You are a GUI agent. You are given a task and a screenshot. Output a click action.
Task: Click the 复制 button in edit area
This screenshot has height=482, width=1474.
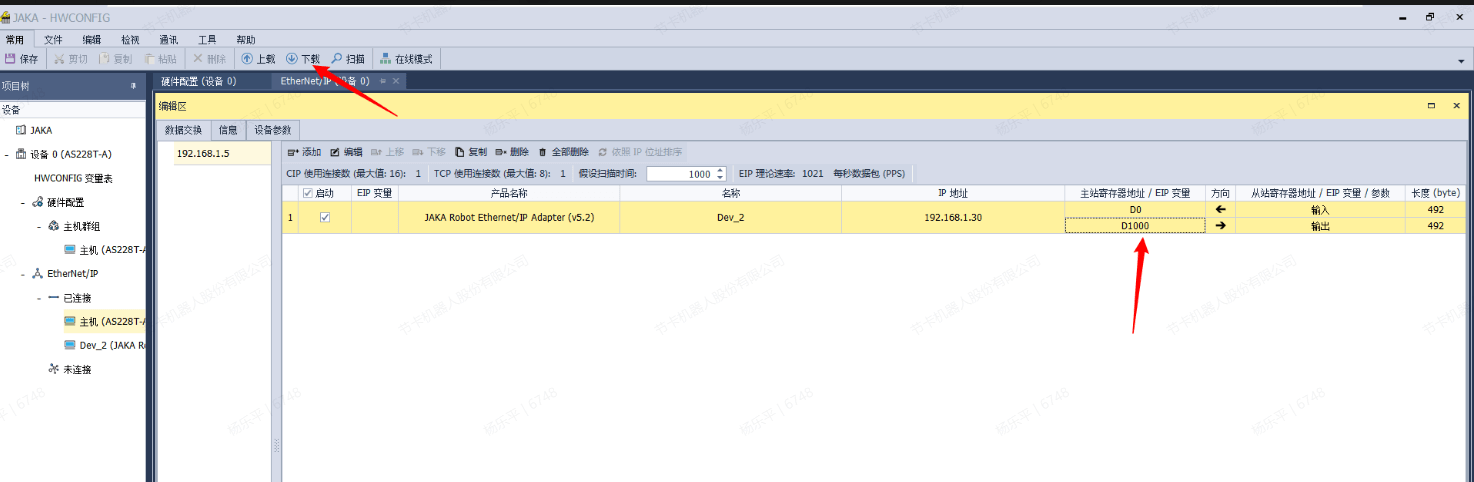tap(471, 152)
